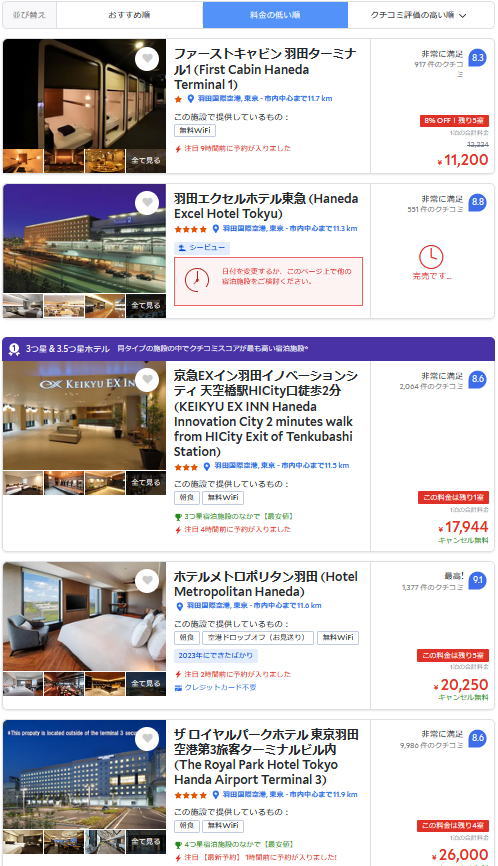Click award badge icon in purple banner
The width and height of the screenshot is (498, 866).
click(x=14, y=349)
